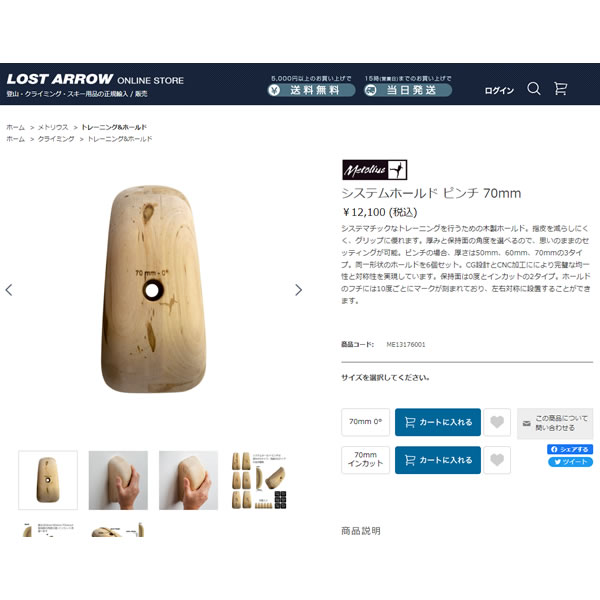Go to the Lost Arrow Online Store logo
Viewport: 600px width, 600px height.
click(95, 84)
